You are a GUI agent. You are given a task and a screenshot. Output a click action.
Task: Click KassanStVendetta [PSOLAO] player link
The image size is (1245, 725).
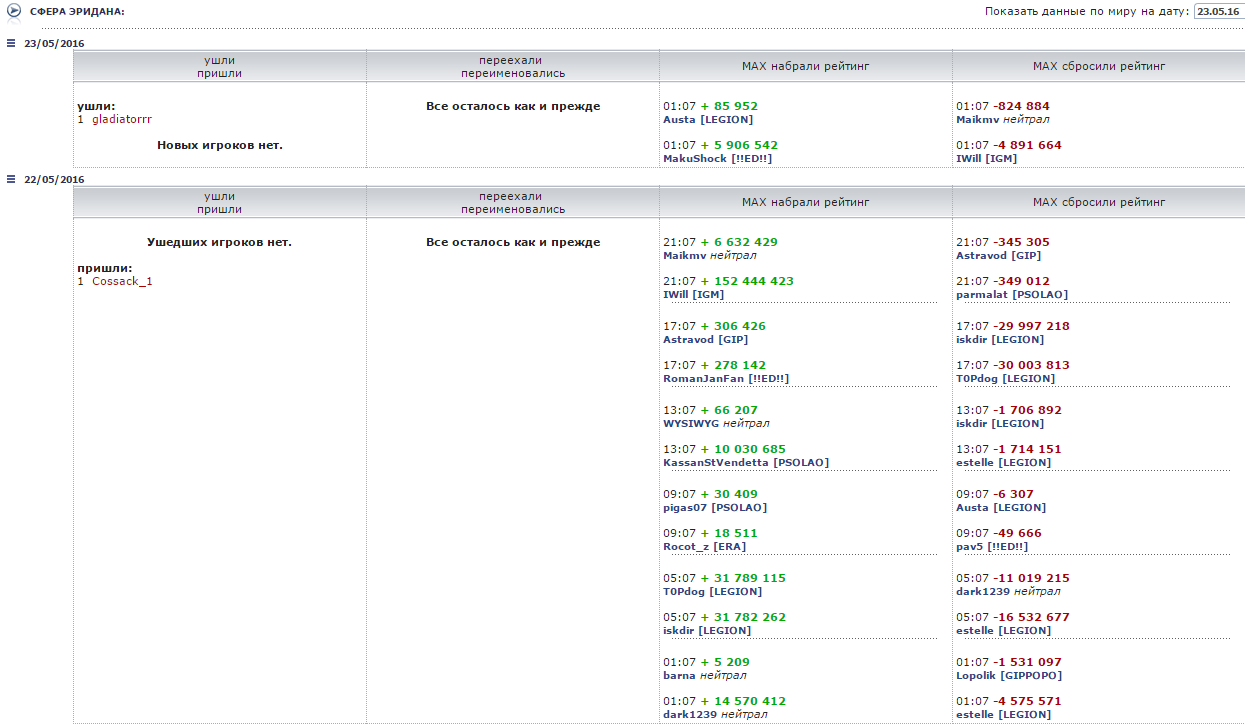pos(745,463)
